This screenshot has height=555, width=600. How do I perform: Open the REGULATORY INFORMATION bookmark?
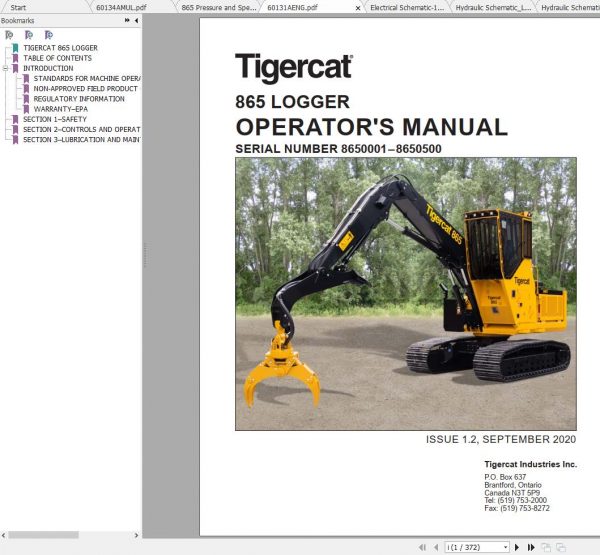pos(79,99)
